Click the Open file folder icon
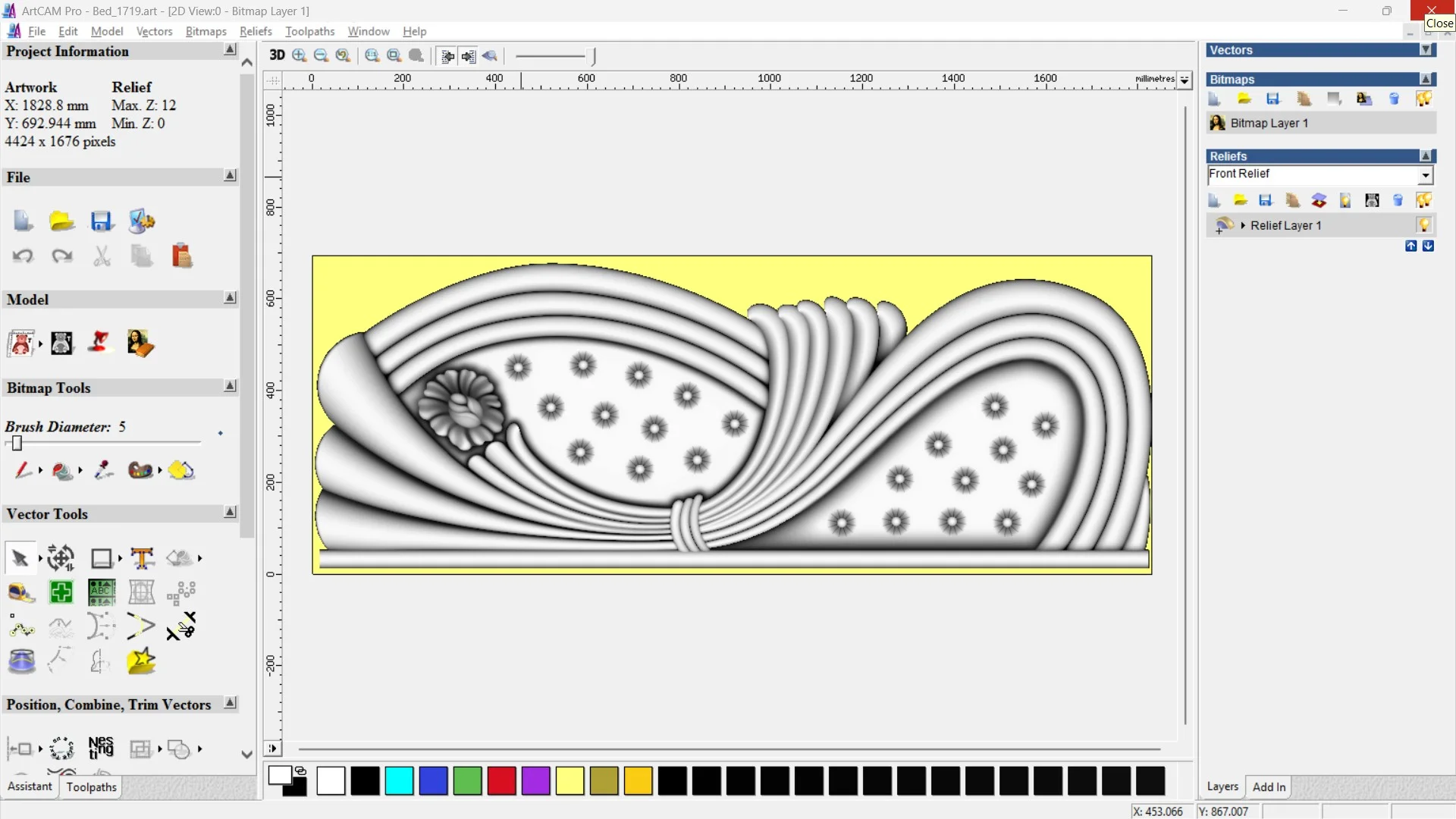Screen dimensions: 1456x819 point(61,221)
